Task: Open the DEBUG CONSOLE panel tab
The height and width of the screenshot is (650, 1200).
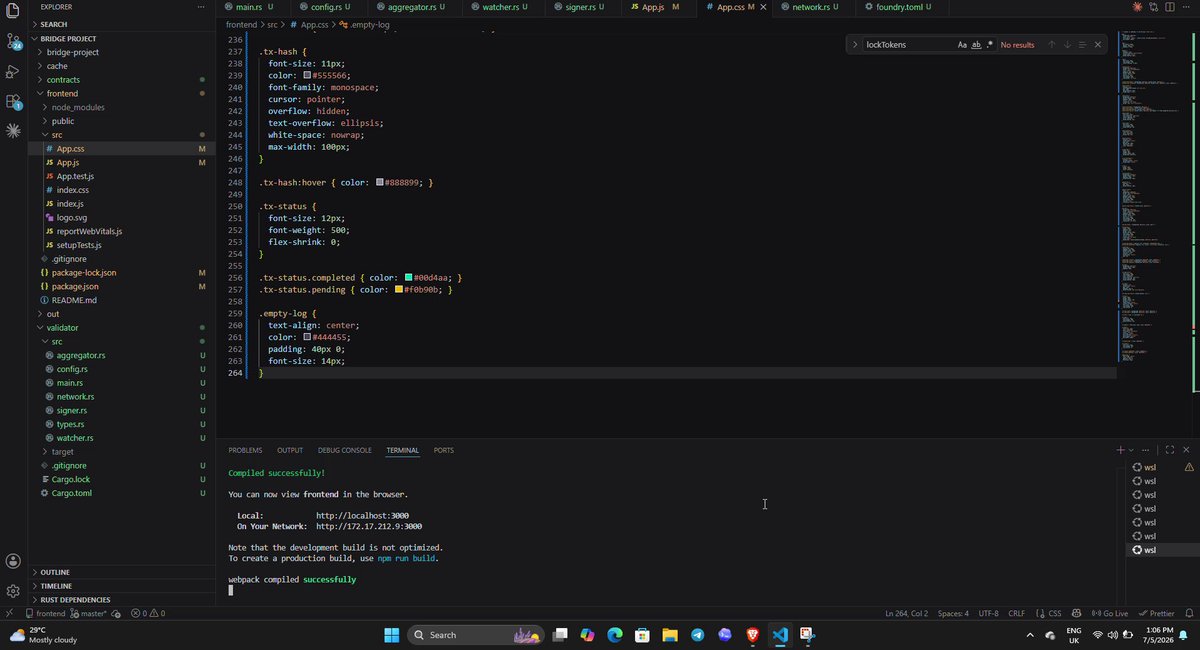Action: click(x=344, y=450)
